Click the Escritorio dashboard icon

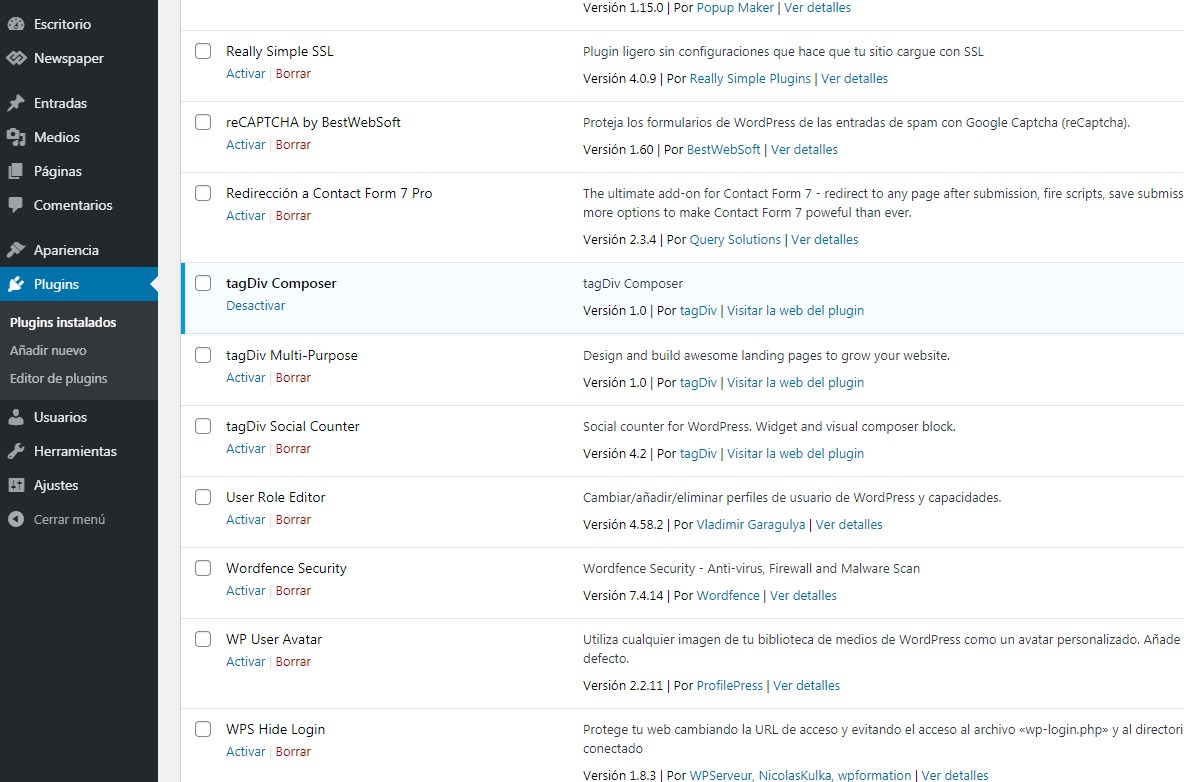[x=16, y=24]
